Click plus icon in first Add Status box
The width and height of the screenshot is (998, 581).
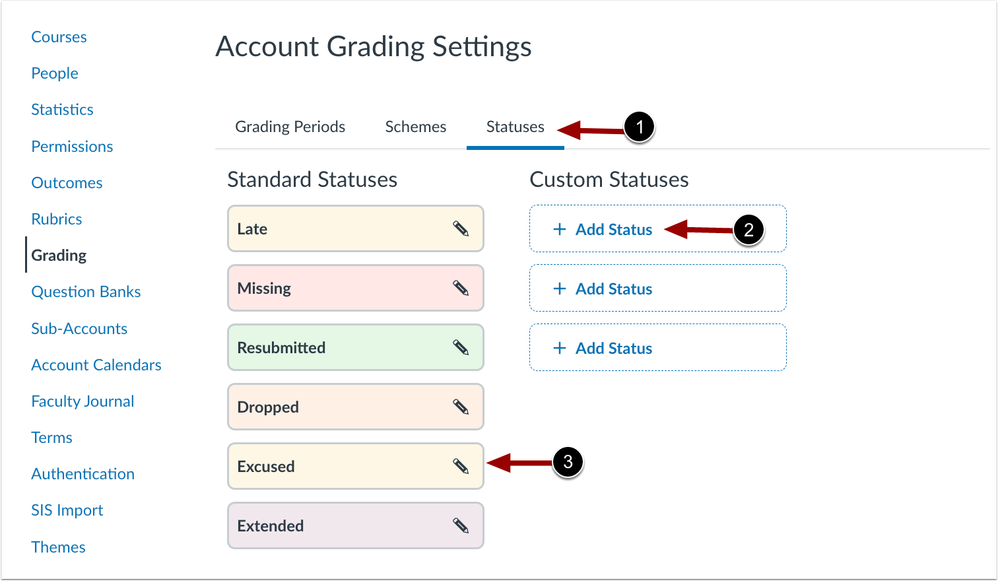pyautogui.click(x=559, y=229)
